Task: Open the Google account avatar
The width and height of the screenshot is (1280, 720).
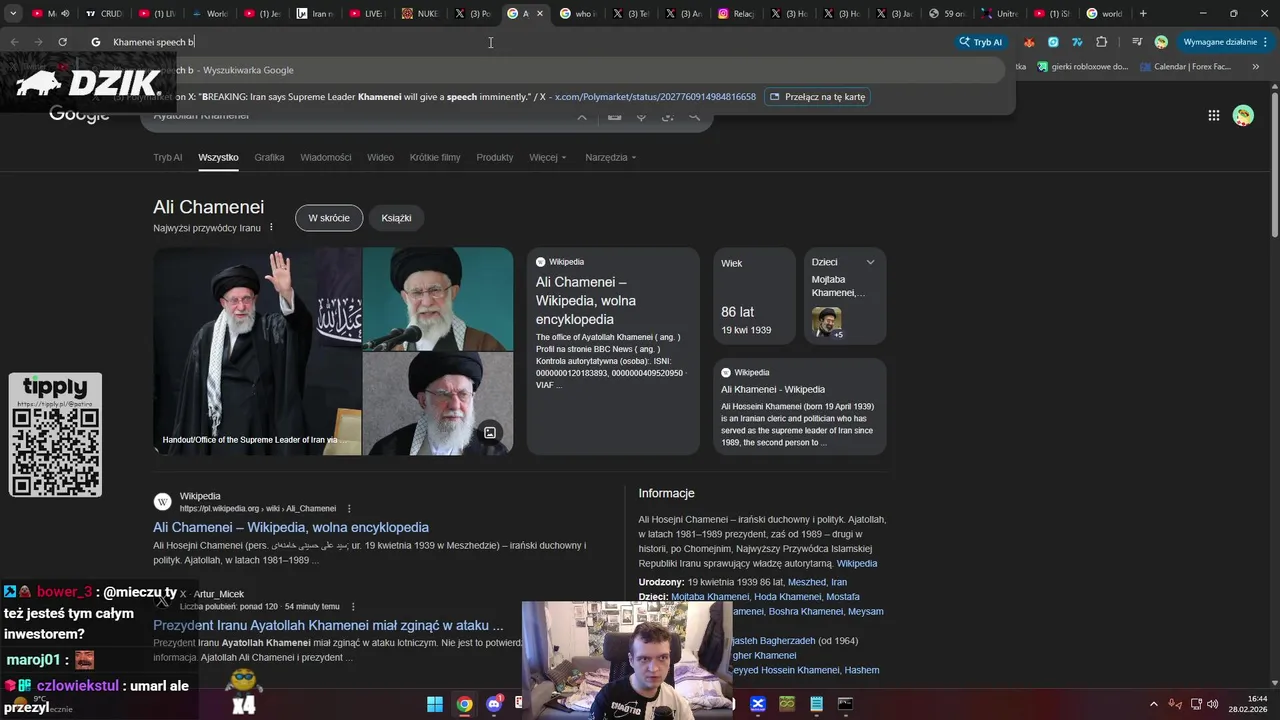Action: (1243, 116)
